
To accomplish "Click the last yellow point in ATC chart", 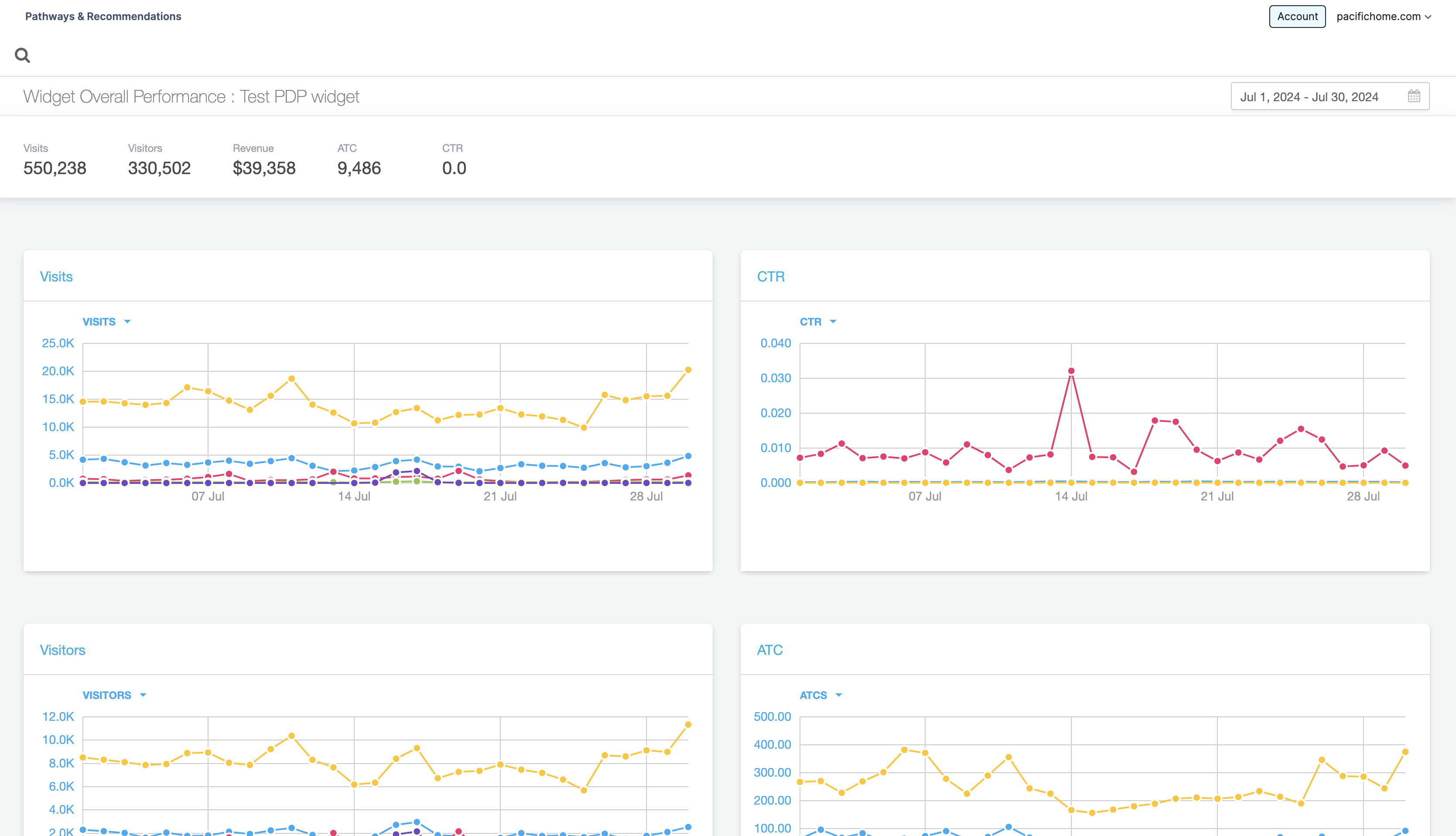I will (1405, 752).
